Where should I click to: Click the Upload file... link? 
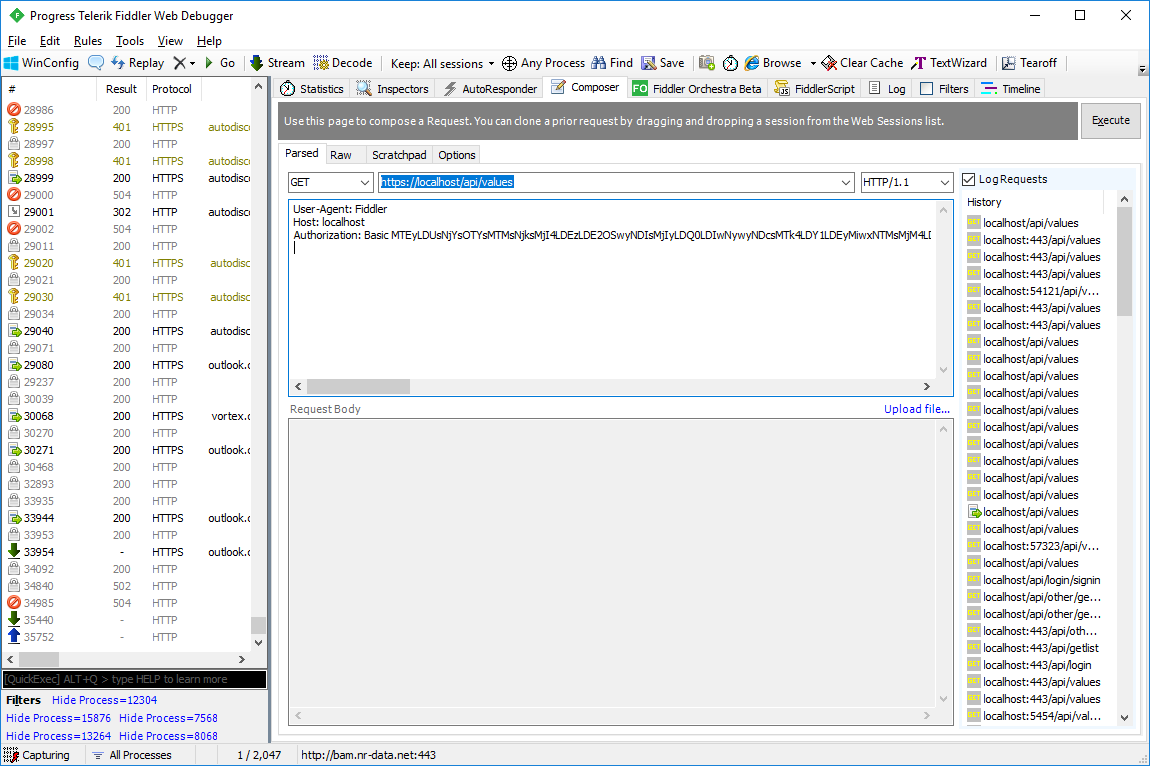(917, 409)
